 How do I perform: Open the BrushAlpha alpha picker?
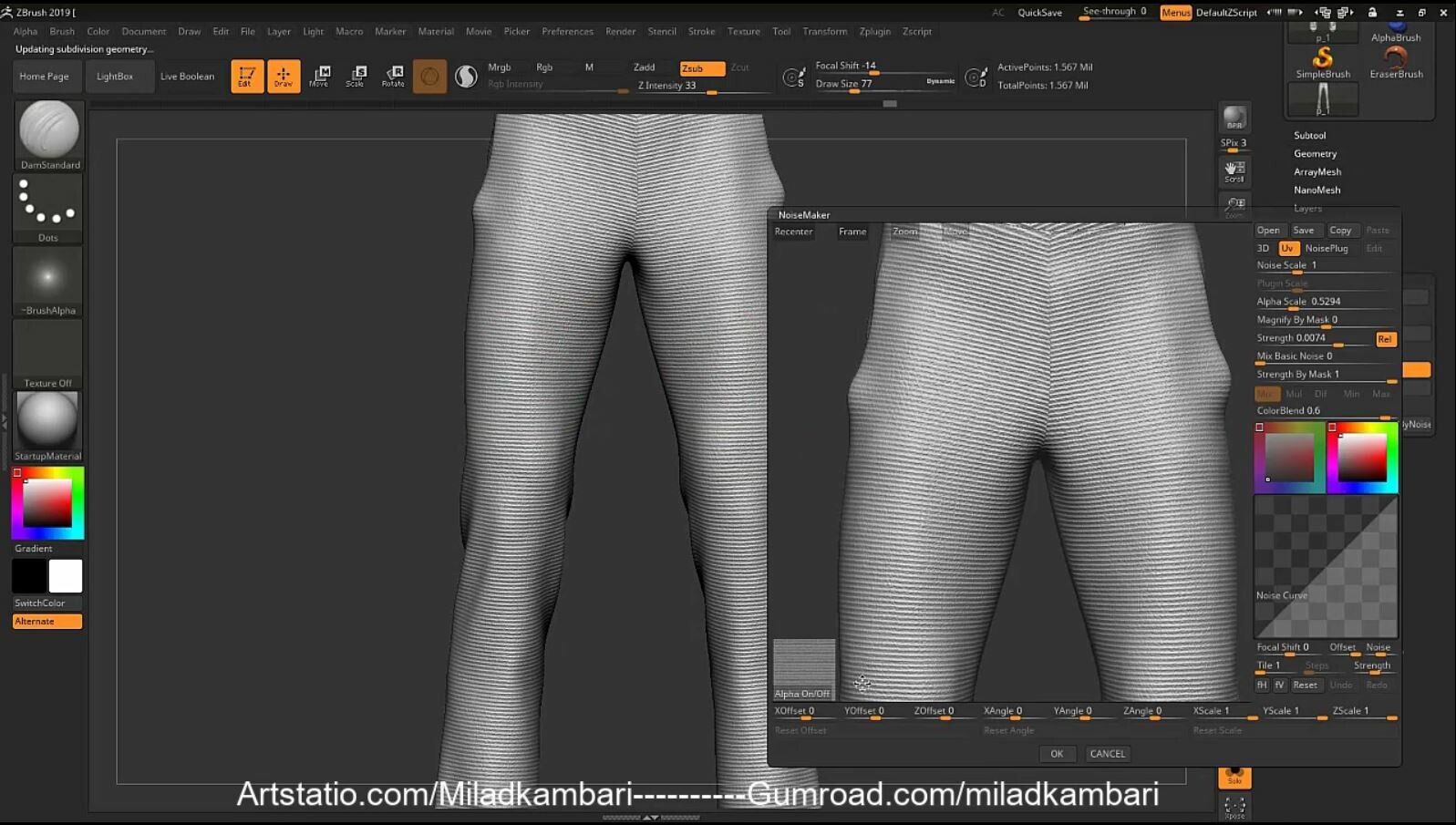48,282
